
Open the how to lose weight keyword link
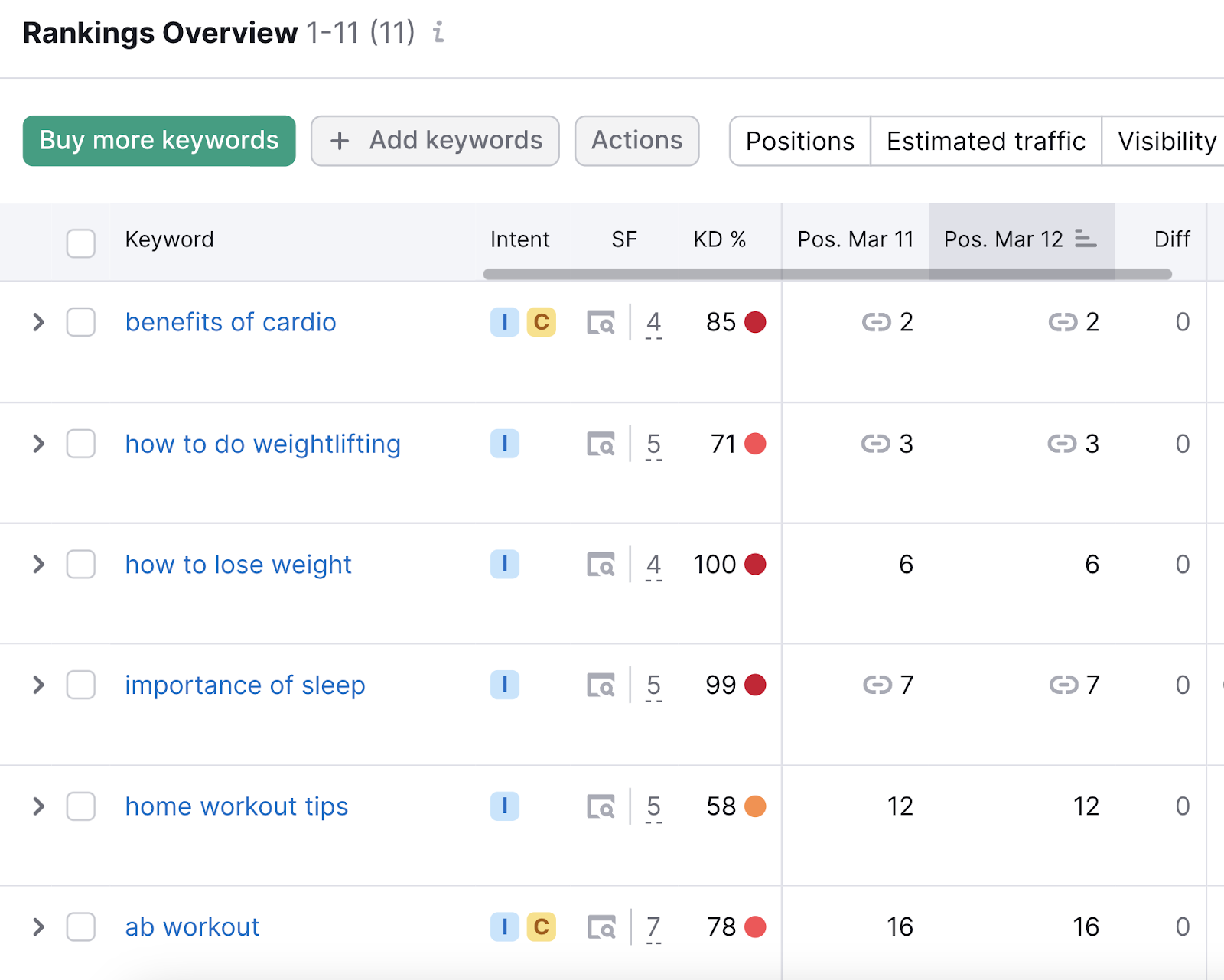[238, 565]
